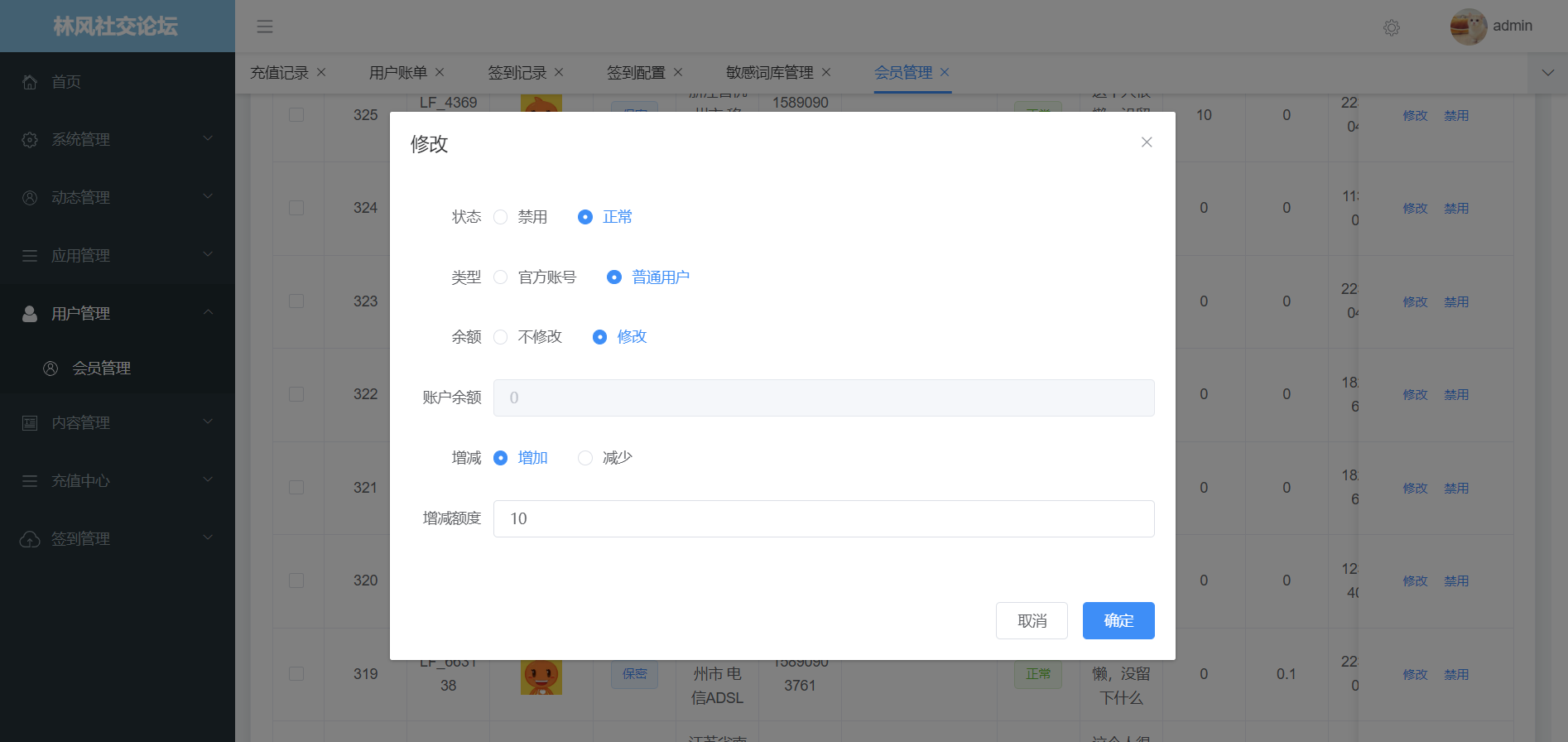
Task: Select the 禁用 status radio button
Action: coord(501,217)
